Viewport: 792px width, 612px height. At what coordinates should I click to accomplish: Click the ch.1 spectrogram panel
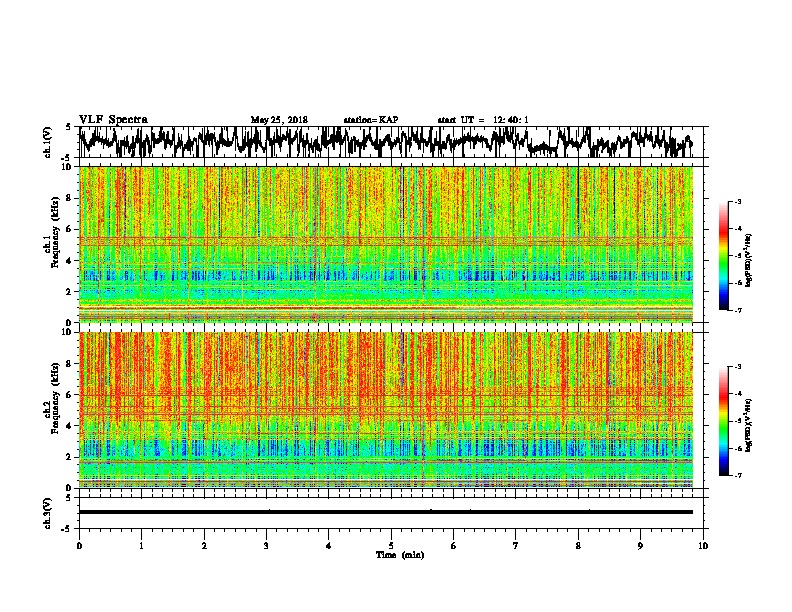coord(386,244)
